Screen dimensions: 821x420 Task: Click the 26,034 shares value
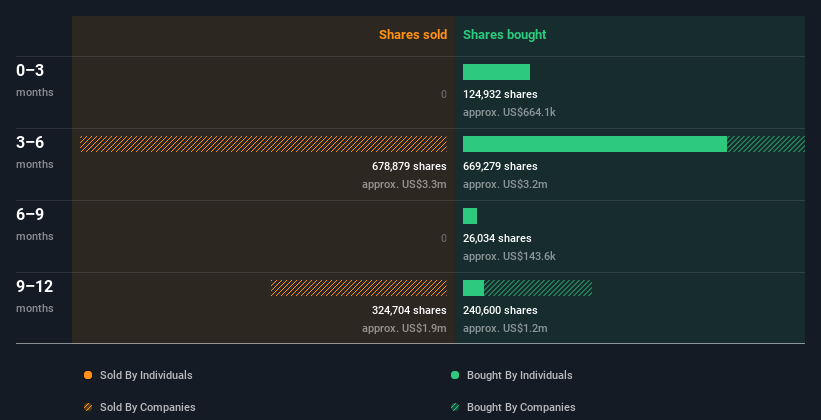coord(497,238)
